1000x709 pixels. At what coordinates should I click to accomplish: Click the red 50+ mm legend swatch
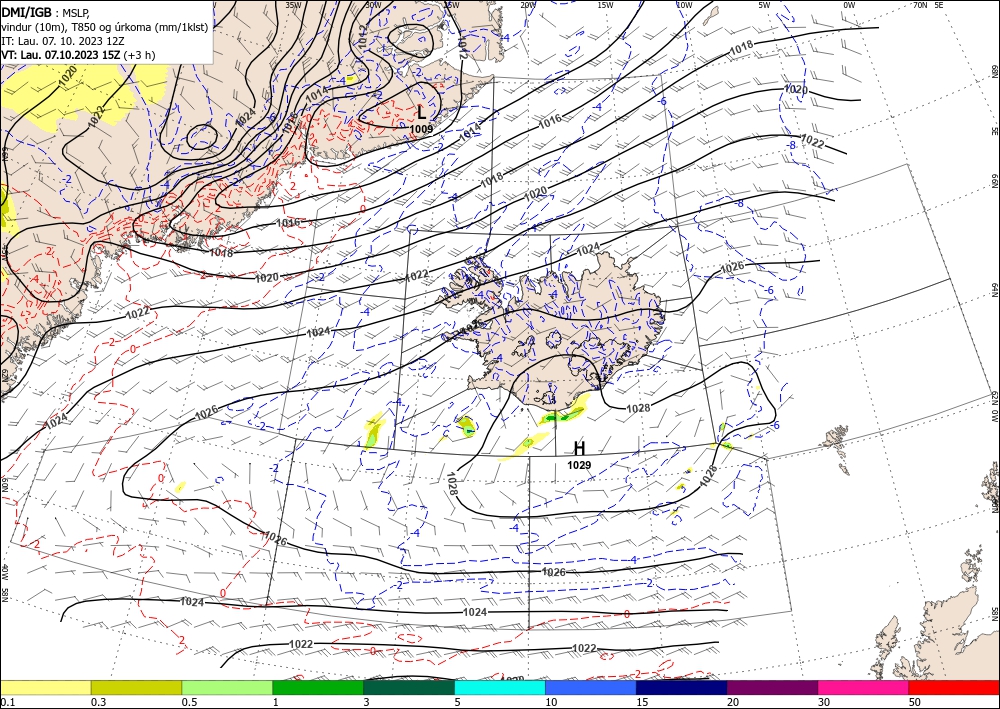click(954, 687)
